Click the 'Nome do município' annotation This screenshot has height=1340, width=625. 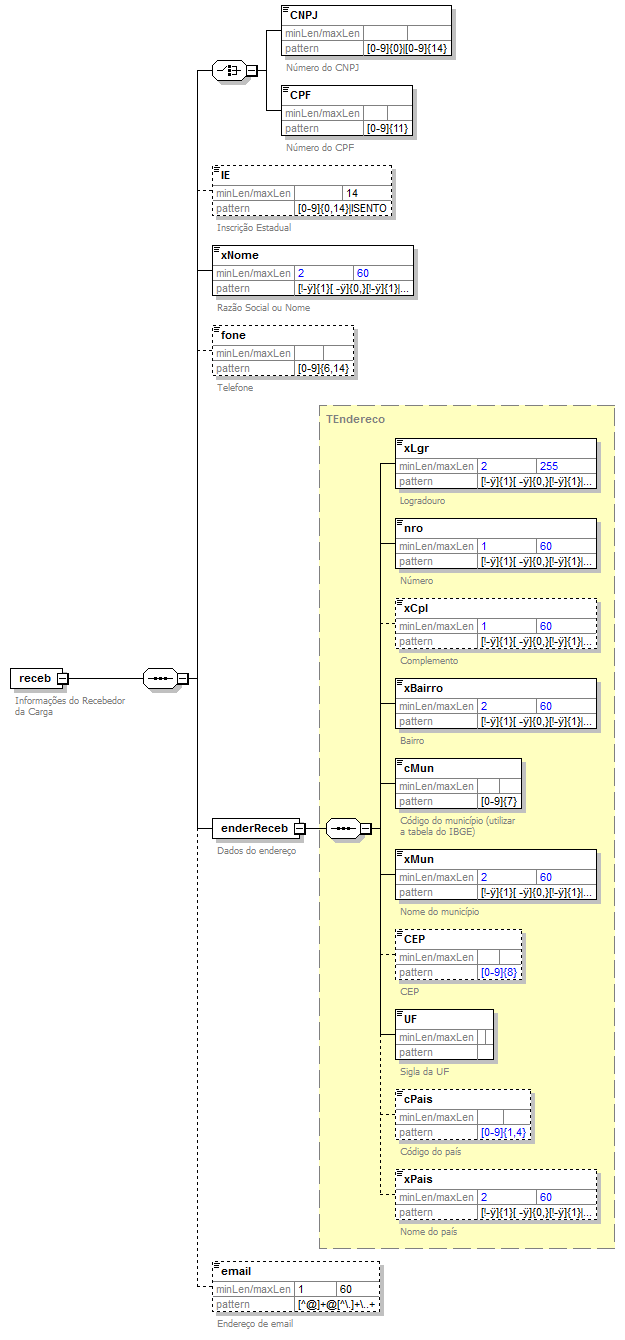coord(440,911)
